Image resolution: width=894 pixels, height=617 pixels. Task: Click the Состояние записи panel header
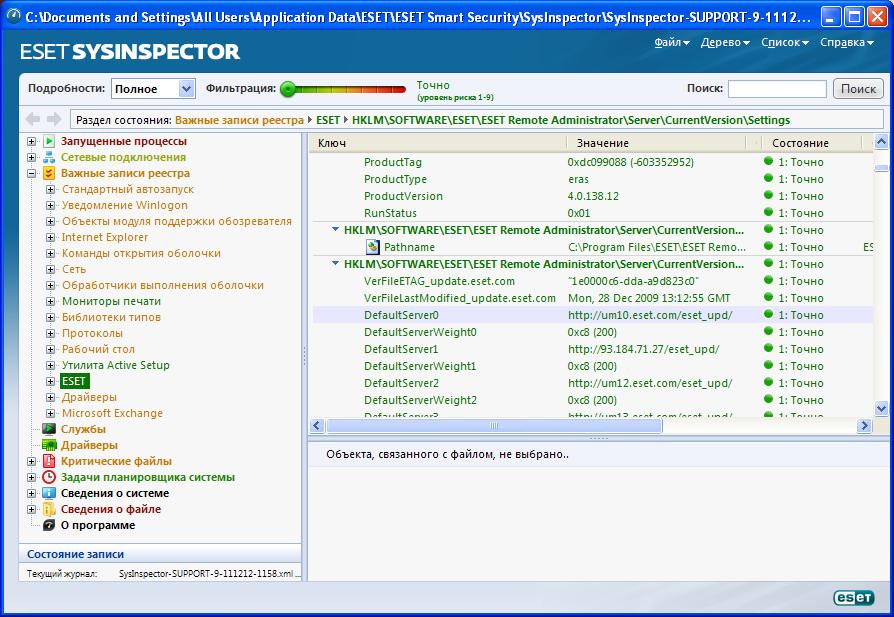tap(160, 554)
